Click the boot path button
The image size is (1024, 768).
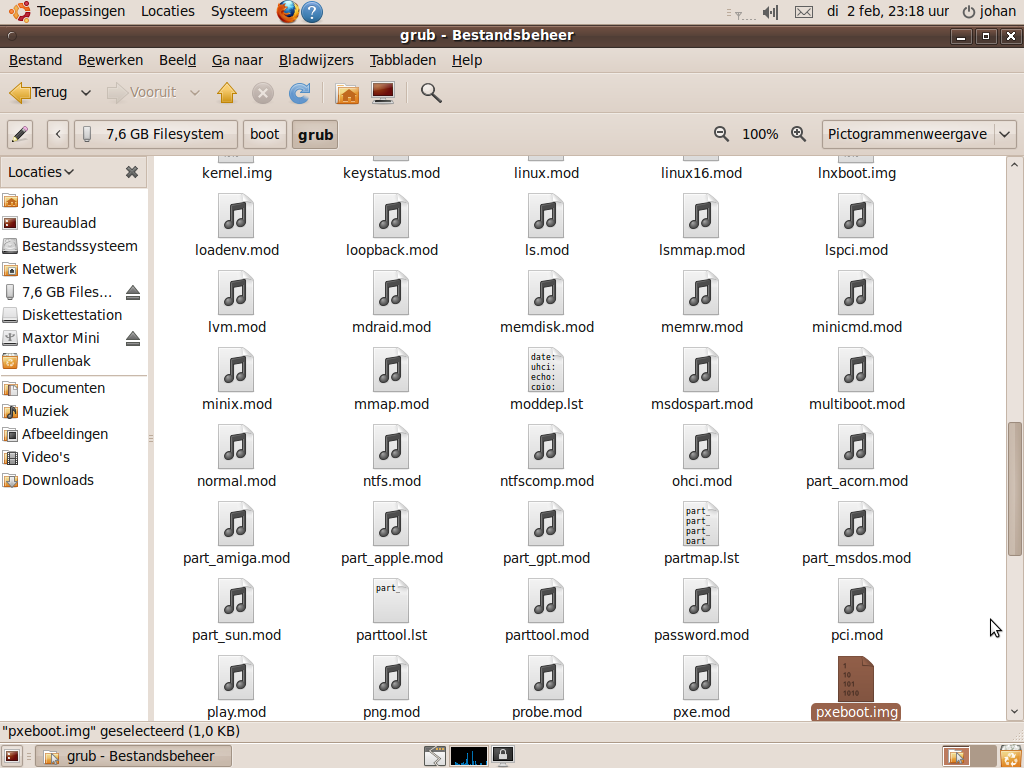[x=265, y=134]
